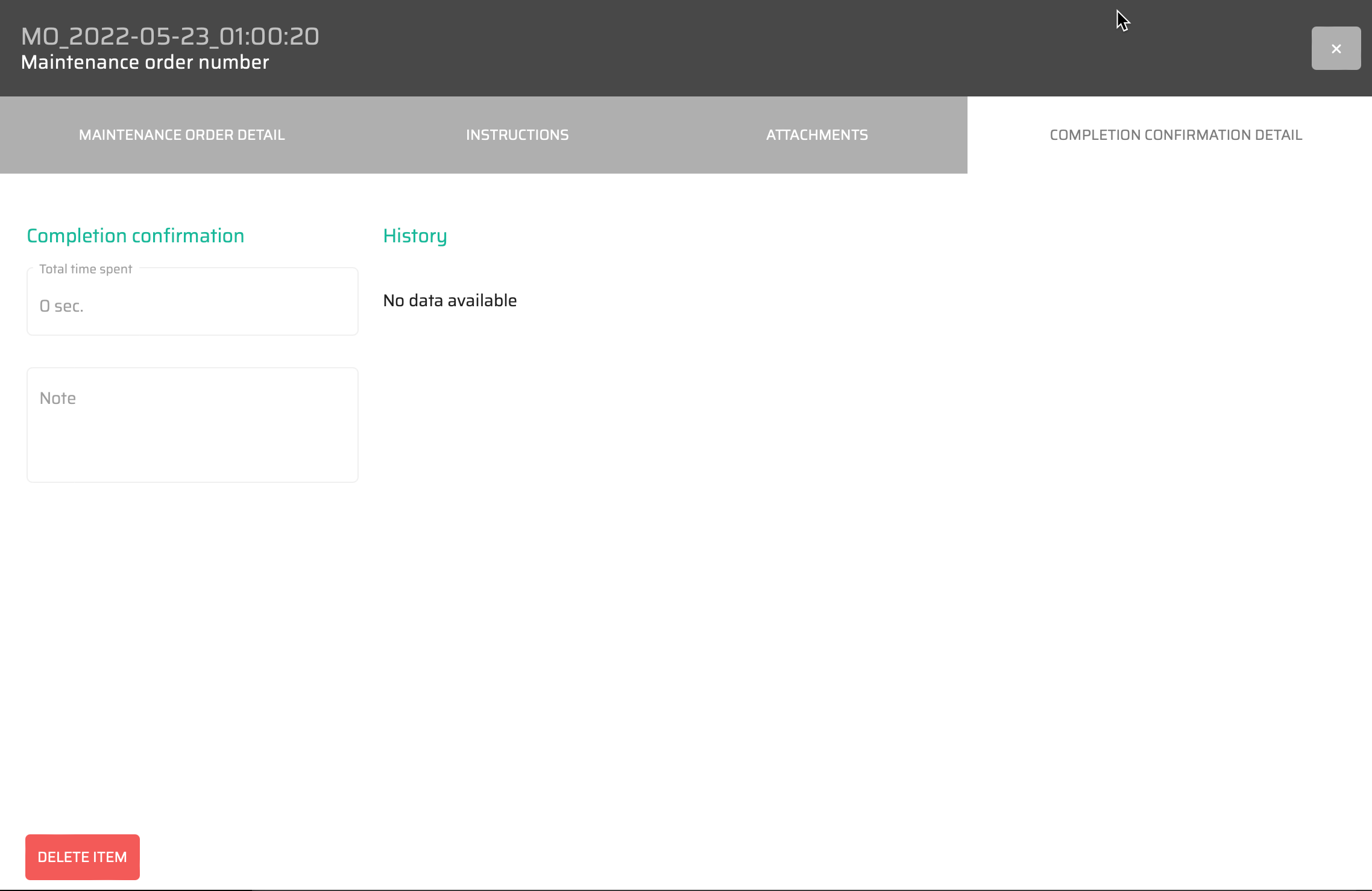Click the Total time spent floating label
This screenshot has width=1372, height=891.
pos(86,269)
